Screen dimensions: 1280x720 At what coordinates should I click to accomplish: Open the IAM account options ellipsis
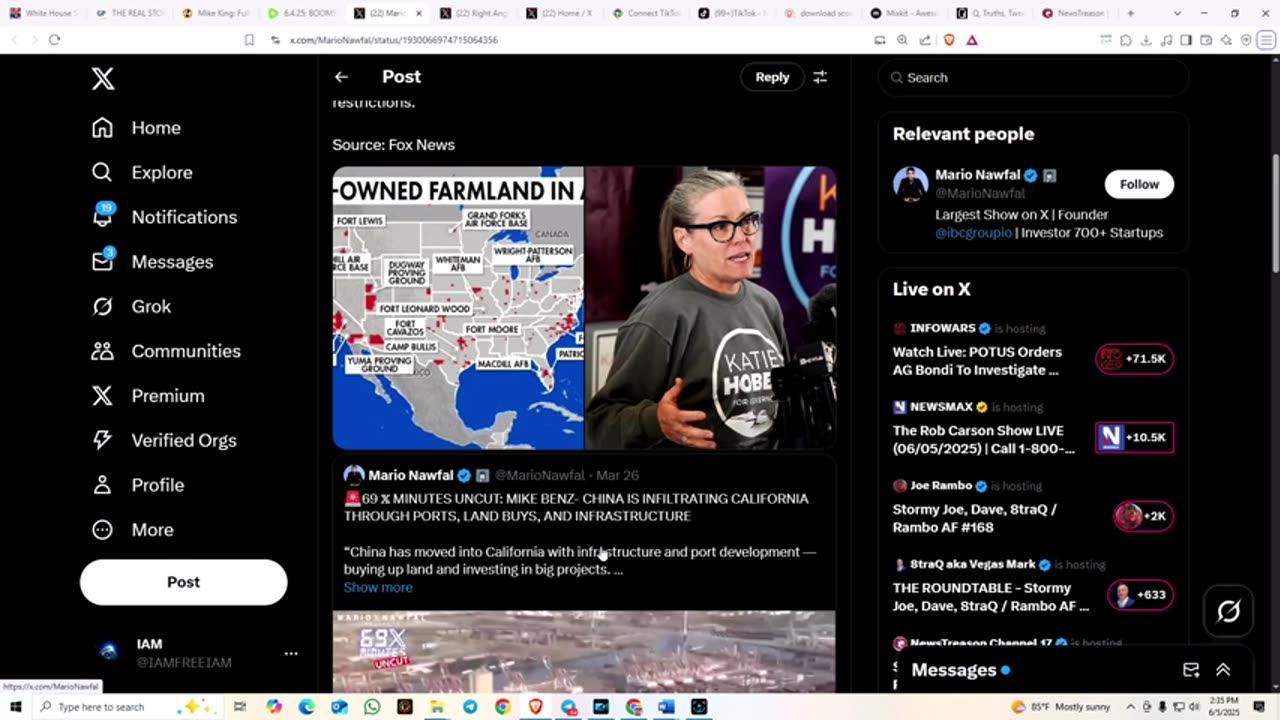click(x=291, y=653)
